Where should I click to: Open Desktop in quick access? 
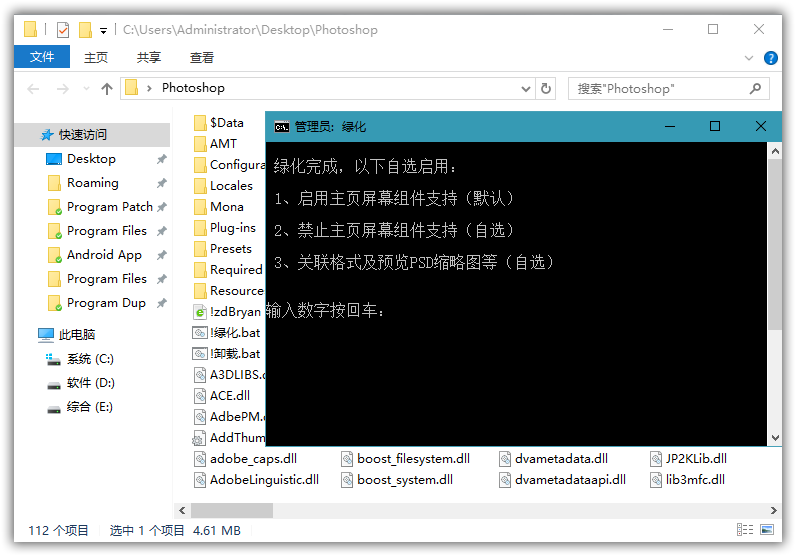pyautogui.click(x=91, y=159)
